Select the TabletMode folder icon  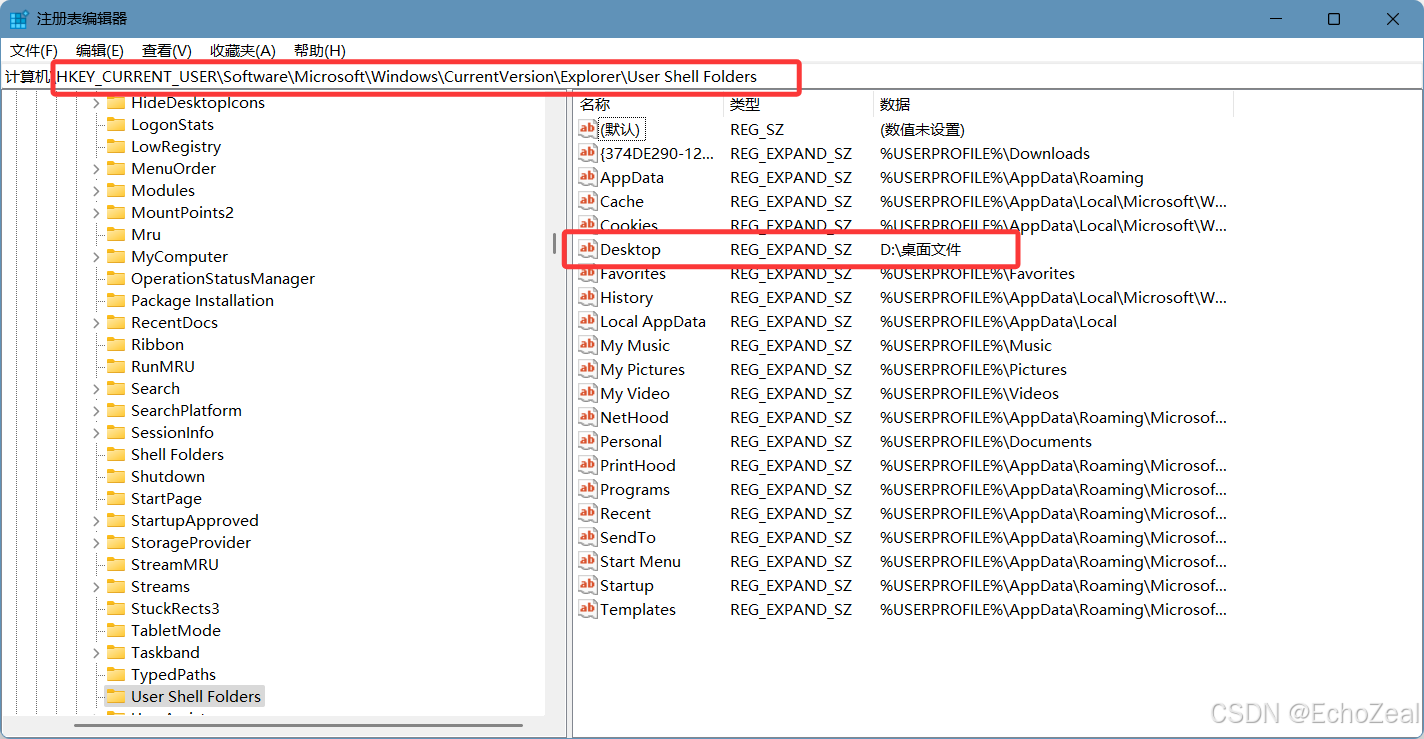pos(115,631)
